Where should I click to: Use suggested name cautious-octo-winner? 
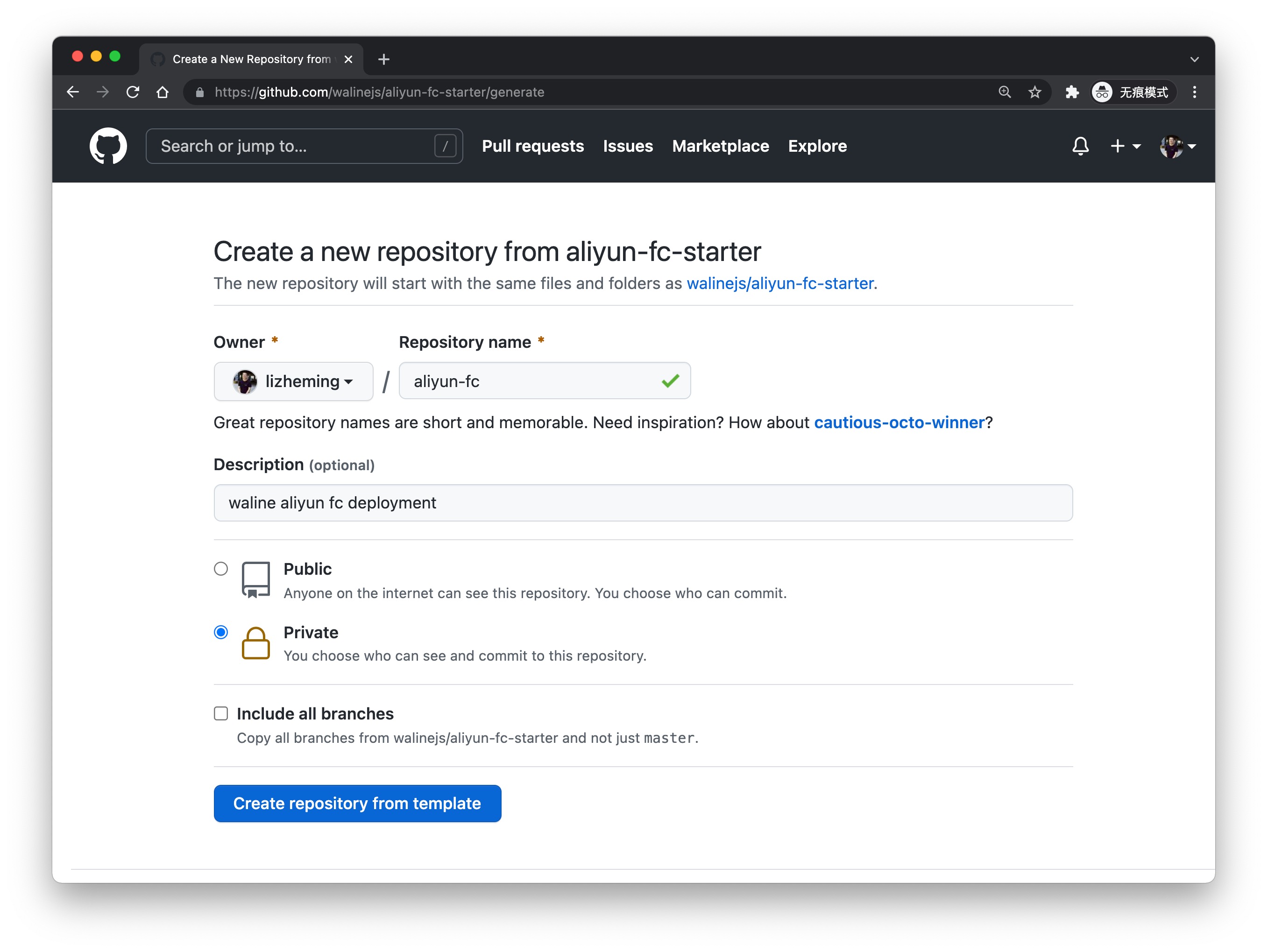(899, 423)
